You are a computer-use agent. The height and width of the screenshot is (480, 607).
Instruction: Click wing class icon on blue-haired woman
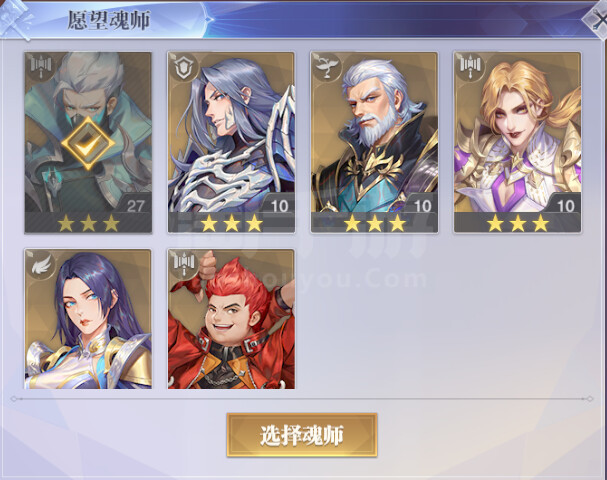[41, 265]
